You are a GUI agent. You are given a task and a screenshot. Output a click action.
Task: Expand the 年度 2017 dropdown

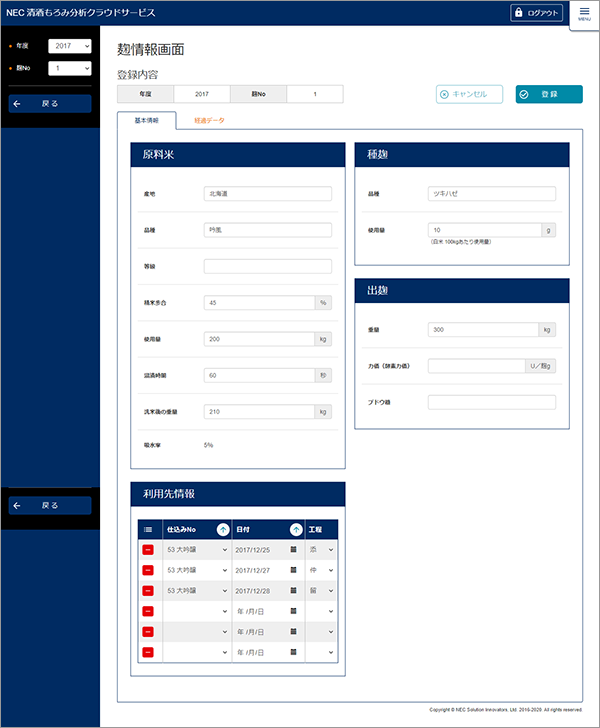(69, 46)
